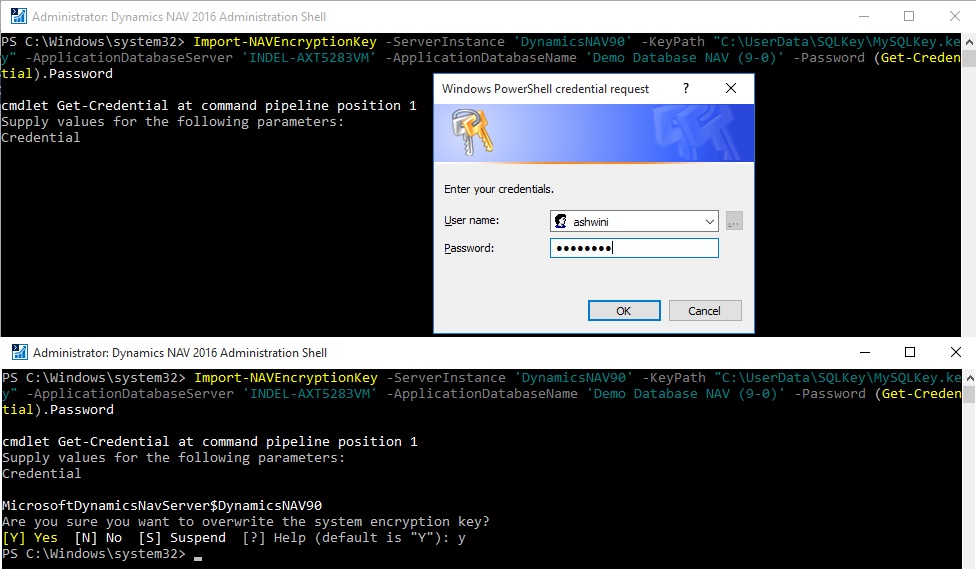Click 'INDEL-AXT5283VM' in the bottom shell command
The image size is (976, 569).
coord(310,394)
